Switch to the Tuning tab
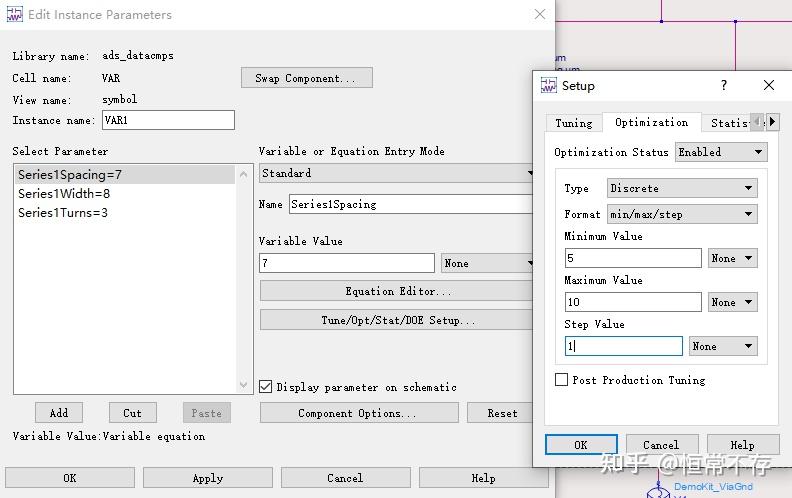 click(574, 123)
